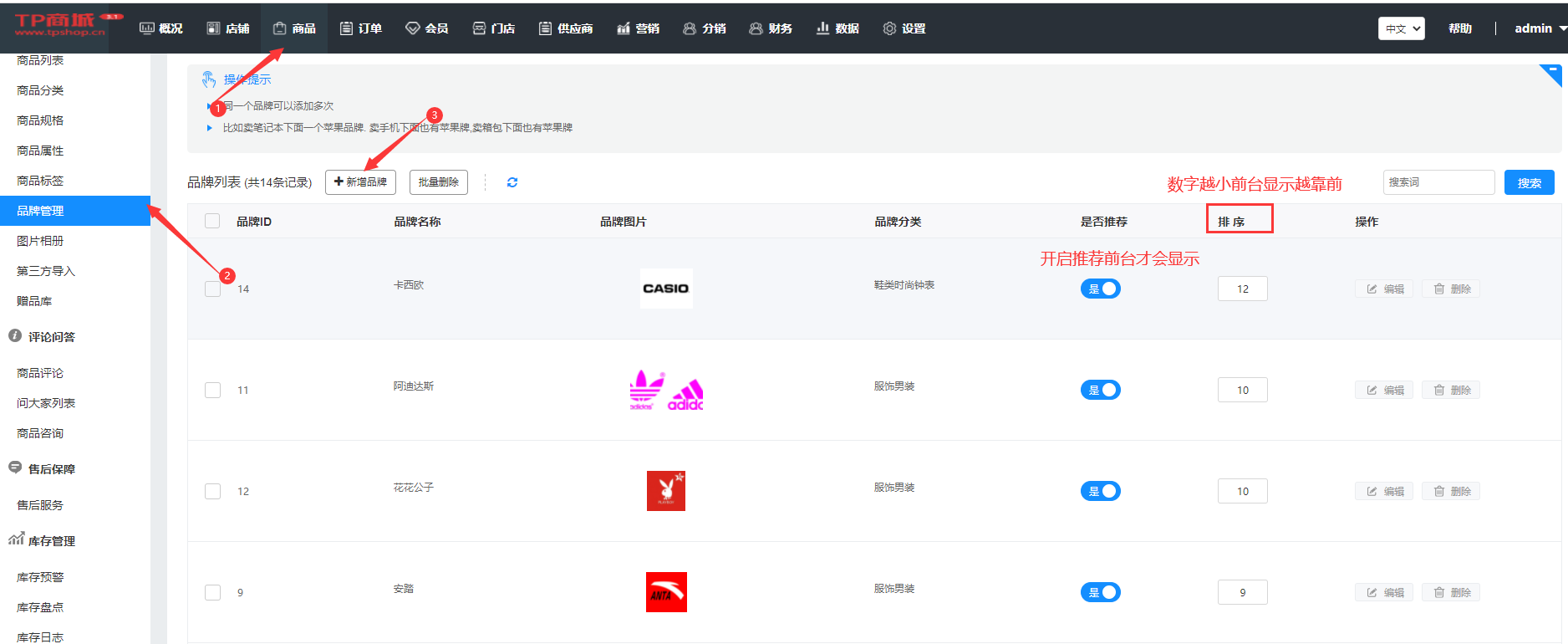Collapse the 库存管理 sidebar section

(x=51, y=541)
